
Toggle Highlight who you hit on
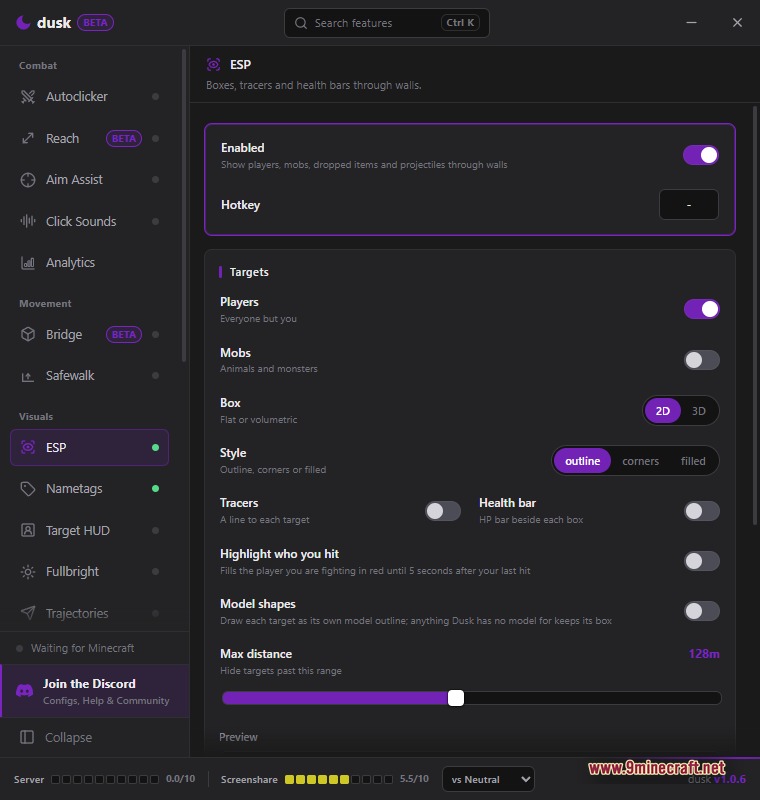pos(702,561)
